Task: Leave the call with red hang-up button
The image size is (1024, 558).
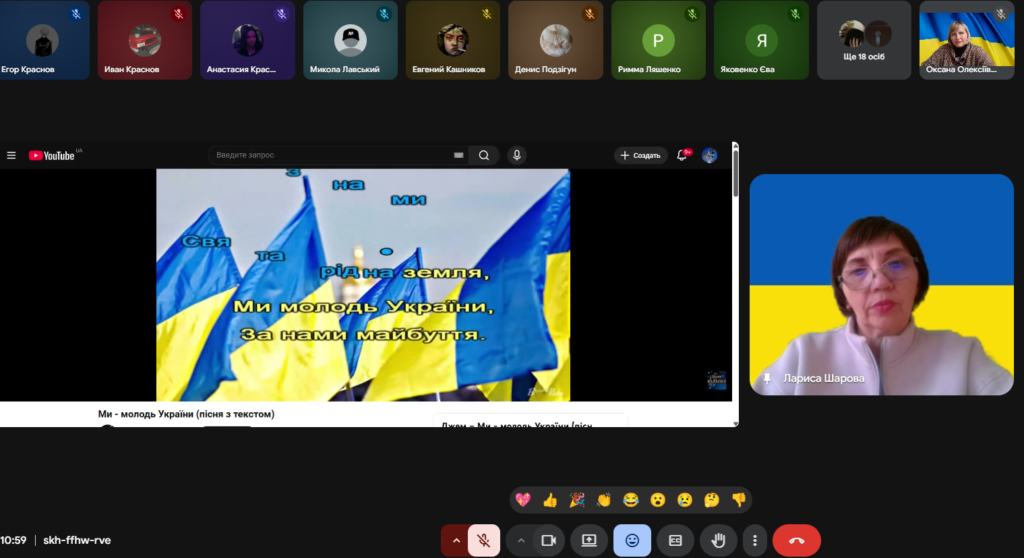Action: (x=796, y=540)
